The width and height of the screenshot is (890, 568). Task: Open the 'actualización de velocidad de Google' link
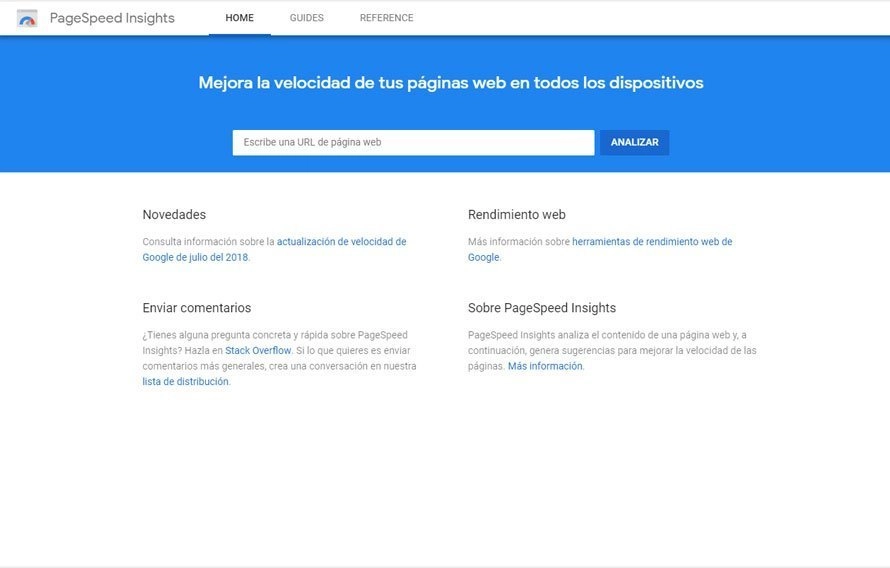pyautogui.click(x=274, y=249)
